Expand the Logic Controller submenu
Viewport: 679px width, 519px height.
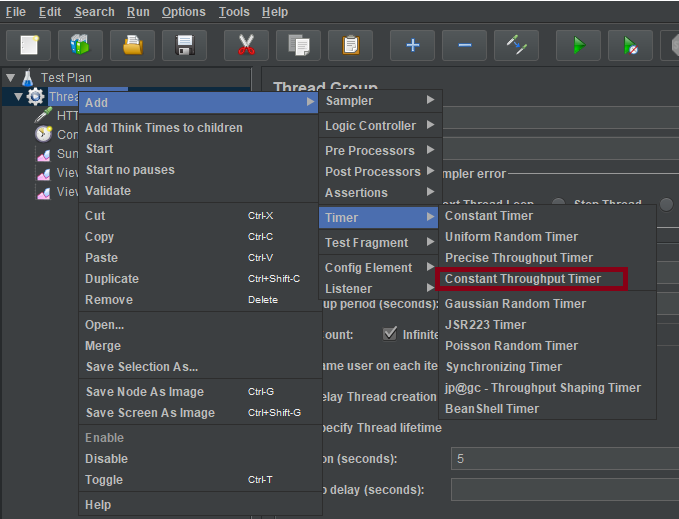point(379,125)
